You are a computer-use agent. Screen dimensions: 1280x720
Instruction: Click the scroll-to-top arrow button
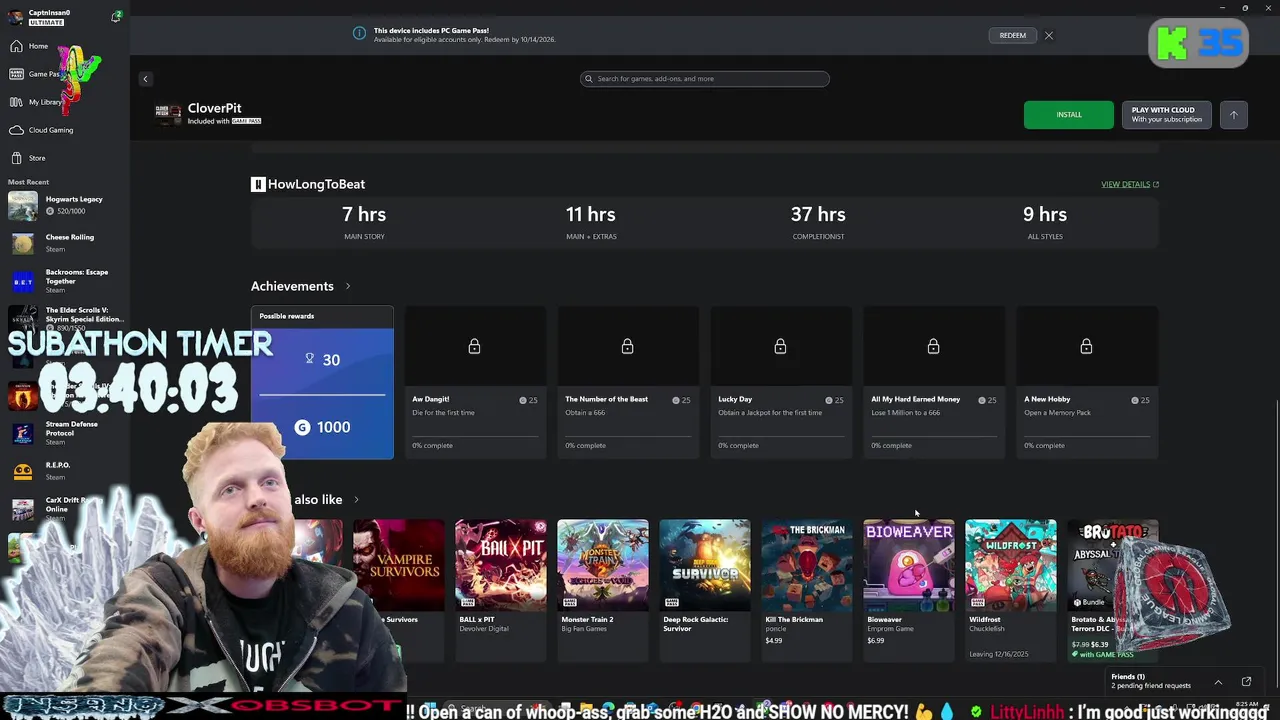(x=1233, y=115)
